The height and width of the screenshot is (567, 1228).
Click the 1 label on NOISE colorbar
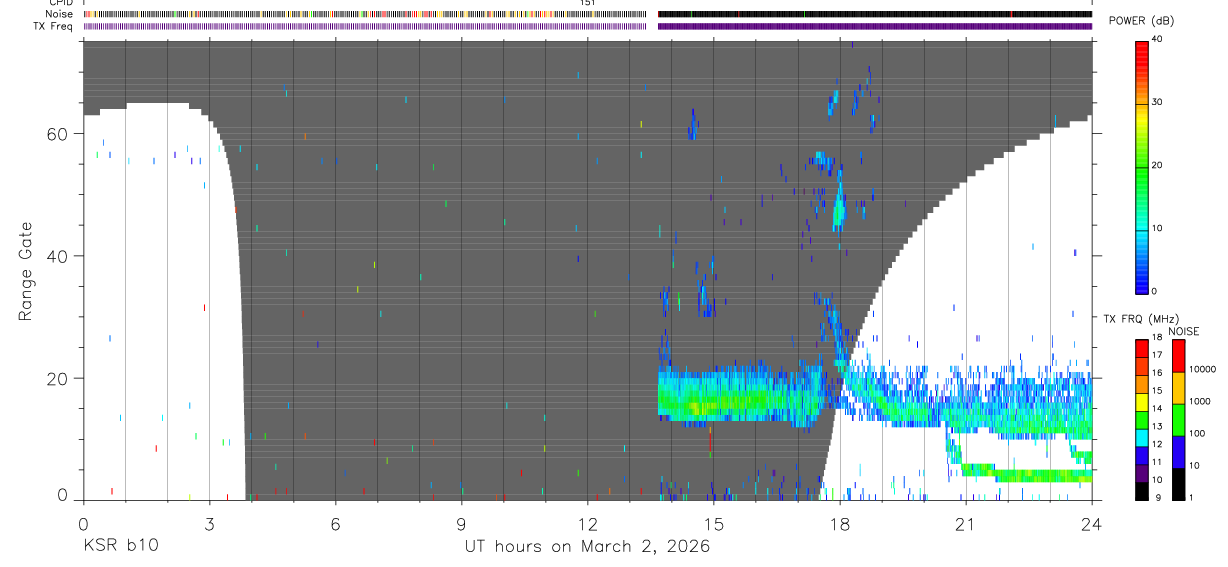[1192, 498]
